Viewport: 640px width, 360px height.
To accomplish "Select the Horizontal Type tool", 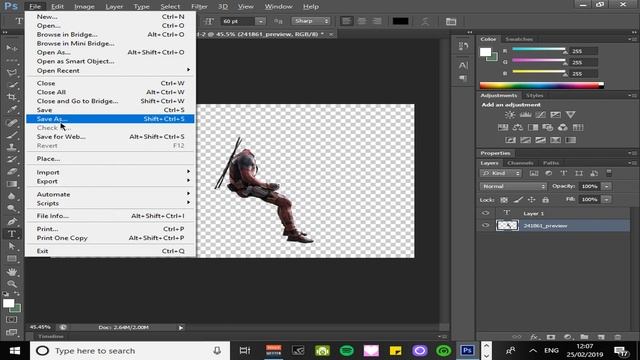I will tap(12, 234).
